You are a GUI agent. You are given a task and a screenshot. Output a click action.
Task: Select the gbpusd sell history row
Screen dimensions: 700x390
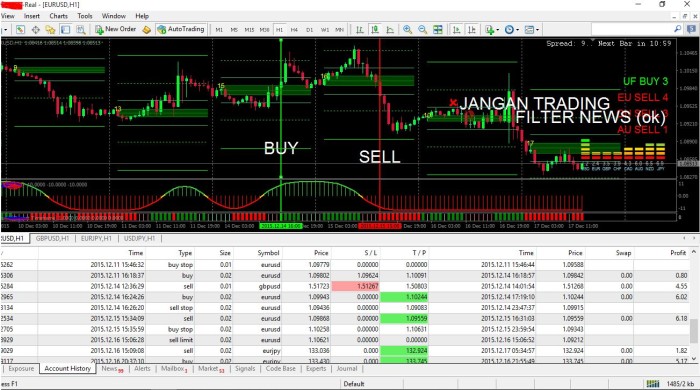click(x=345, y=286)
